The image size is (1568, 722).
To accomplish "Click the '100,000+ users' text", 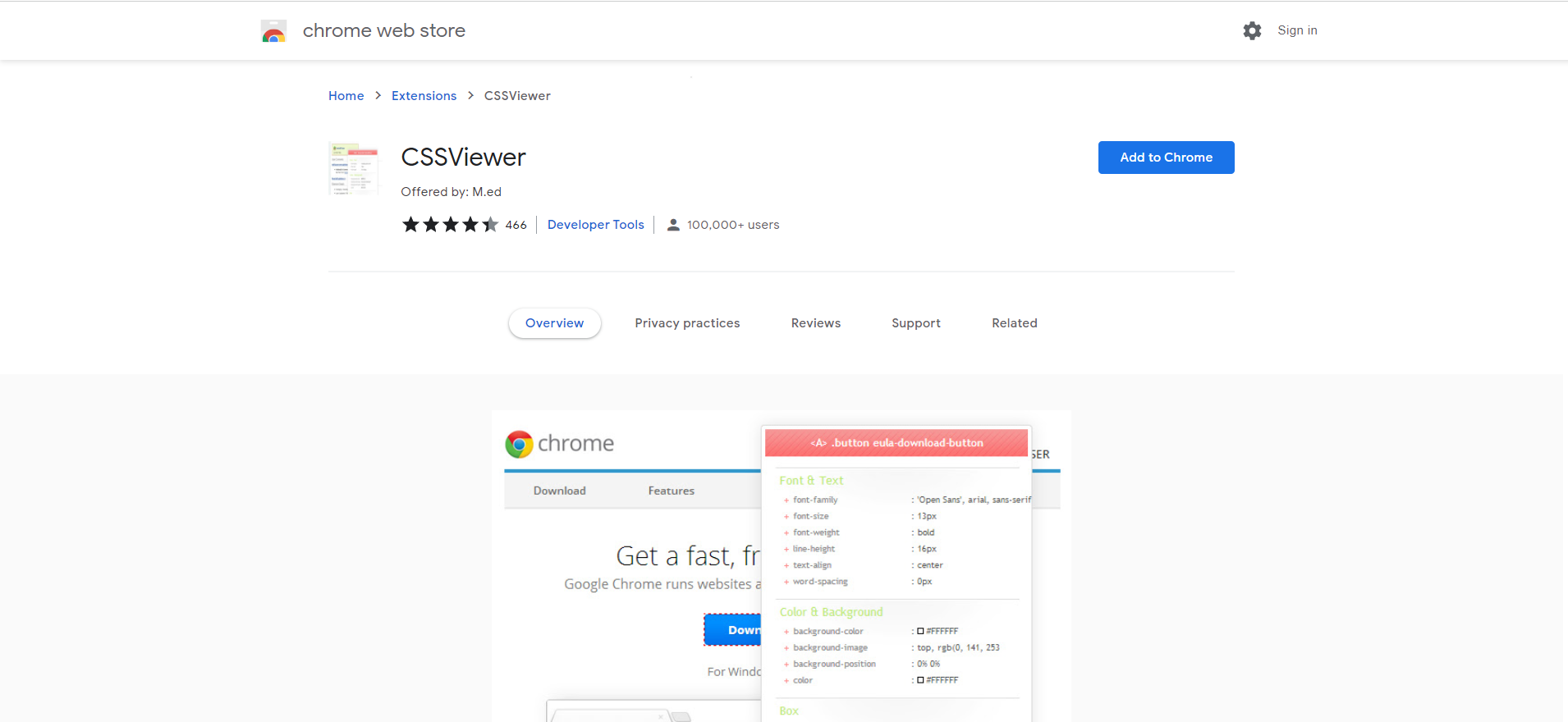I will [x=733, y=225].
